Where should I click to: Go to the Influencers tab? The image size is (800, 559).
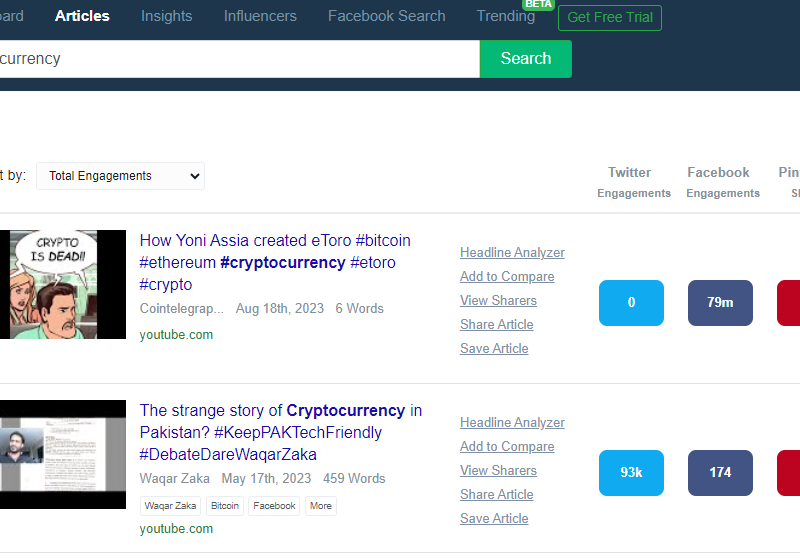[260, 16]
